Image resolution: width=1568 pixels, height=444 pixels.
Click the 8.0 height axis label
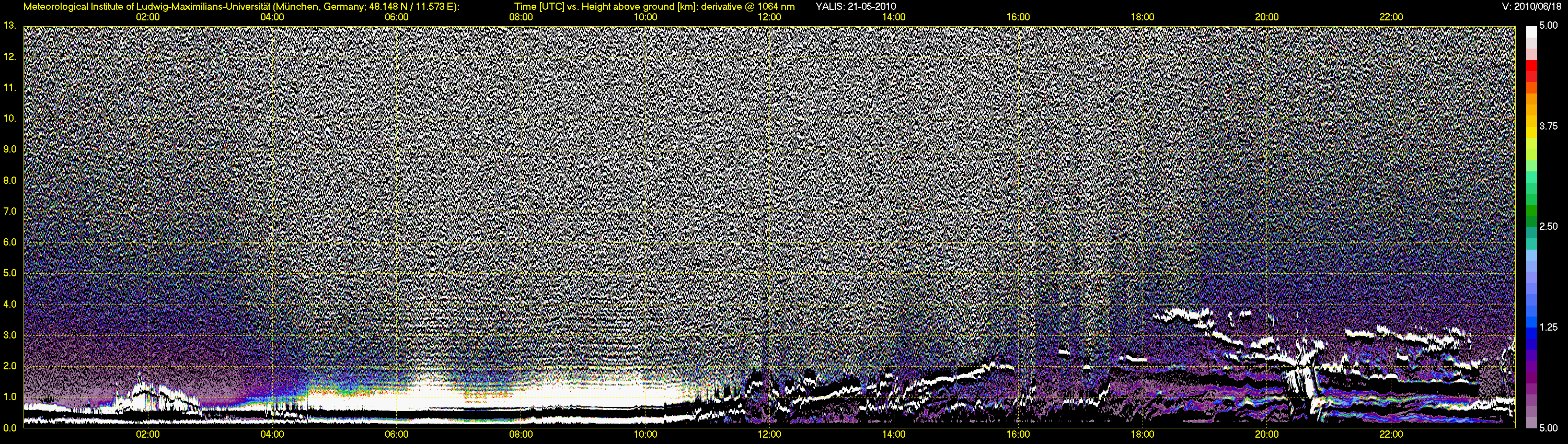10,180
